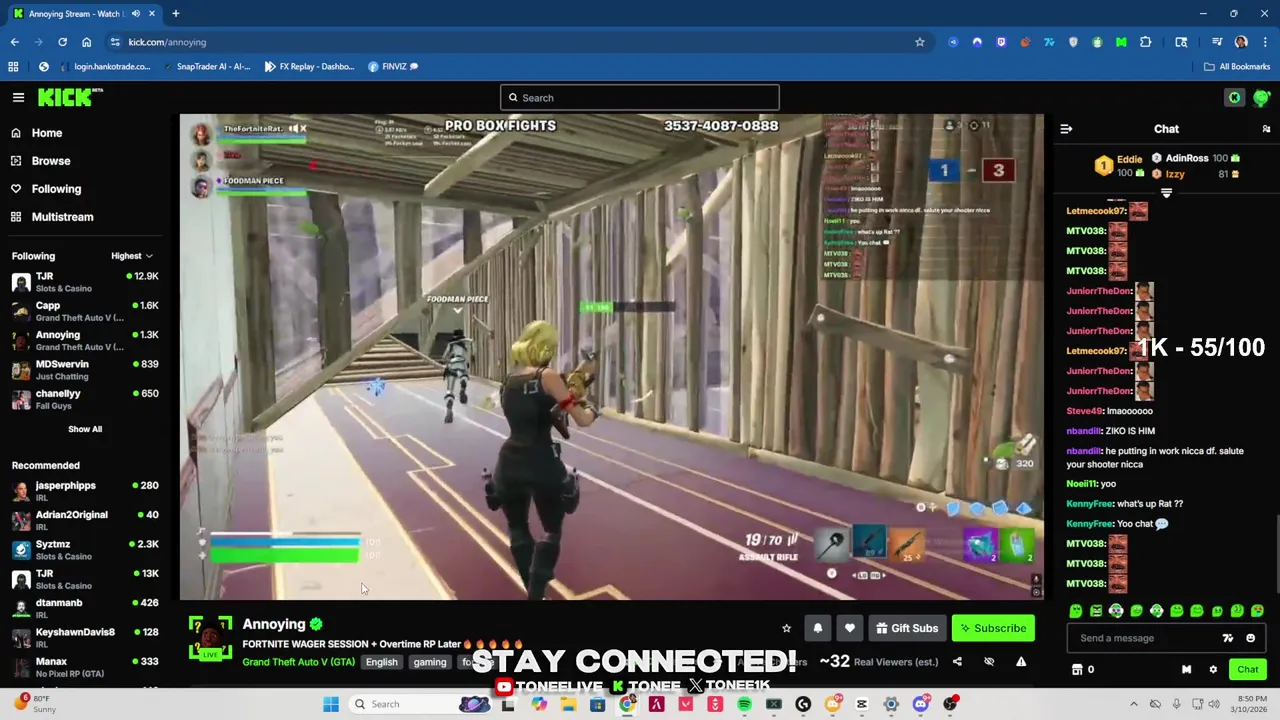The image size is (1280, 720).
Task: Open the green M extension icon in Chrome toolbar
Action: 1121,42
